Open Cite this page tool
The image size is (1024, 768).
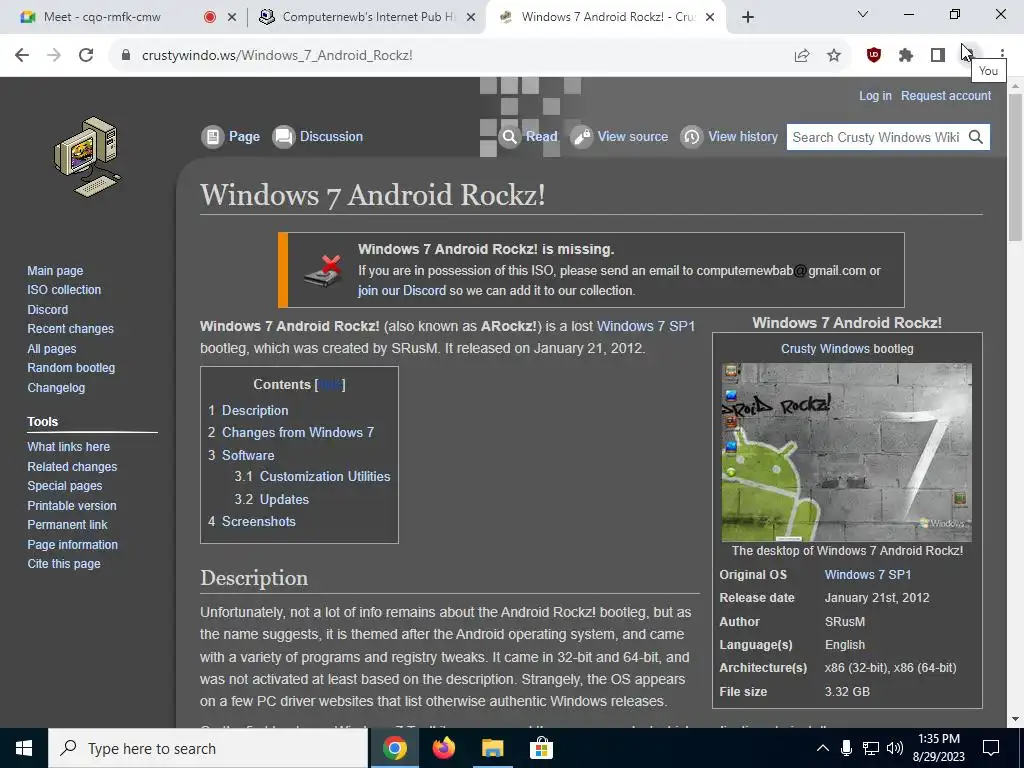point(63,564)
